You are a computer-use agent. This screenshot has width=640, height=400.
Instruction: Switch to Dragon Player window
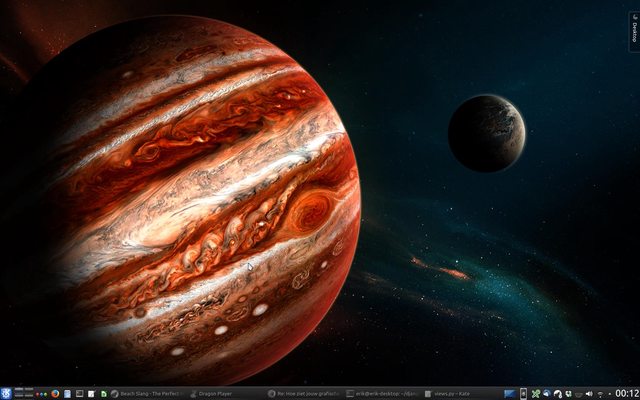pyautogui.click(x=227, y=393)
